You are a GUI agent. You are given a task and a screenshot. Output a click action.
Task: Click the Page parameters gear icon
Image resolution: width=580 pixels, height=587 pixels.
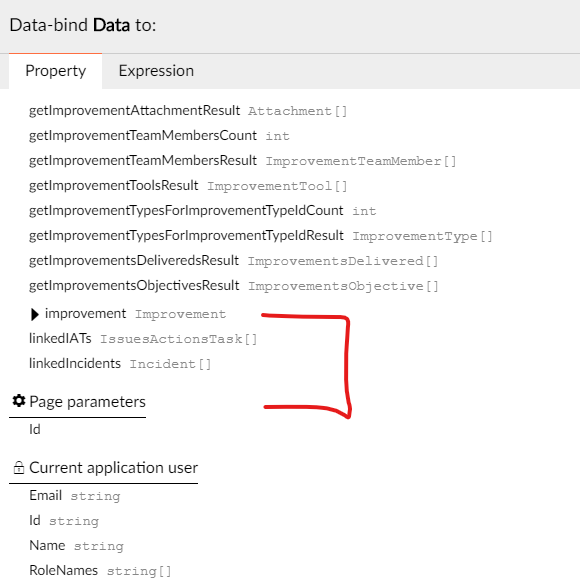pos(18,401)
